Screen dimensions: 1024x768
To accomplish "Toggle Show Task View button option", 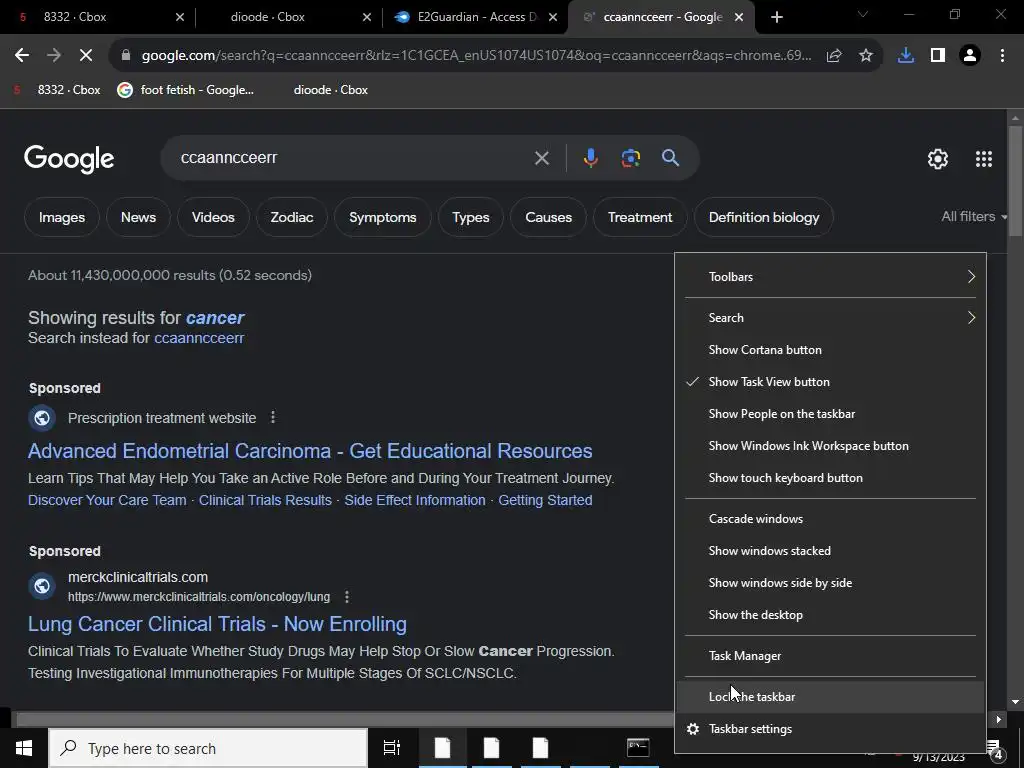I will (830, 382).
